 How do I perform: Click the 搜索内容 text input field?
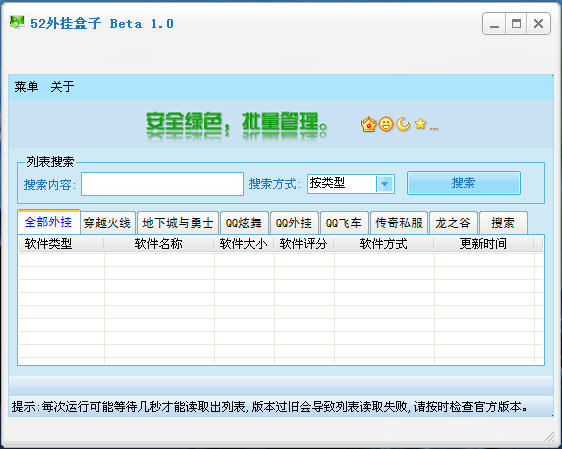[x=162, y=184]
